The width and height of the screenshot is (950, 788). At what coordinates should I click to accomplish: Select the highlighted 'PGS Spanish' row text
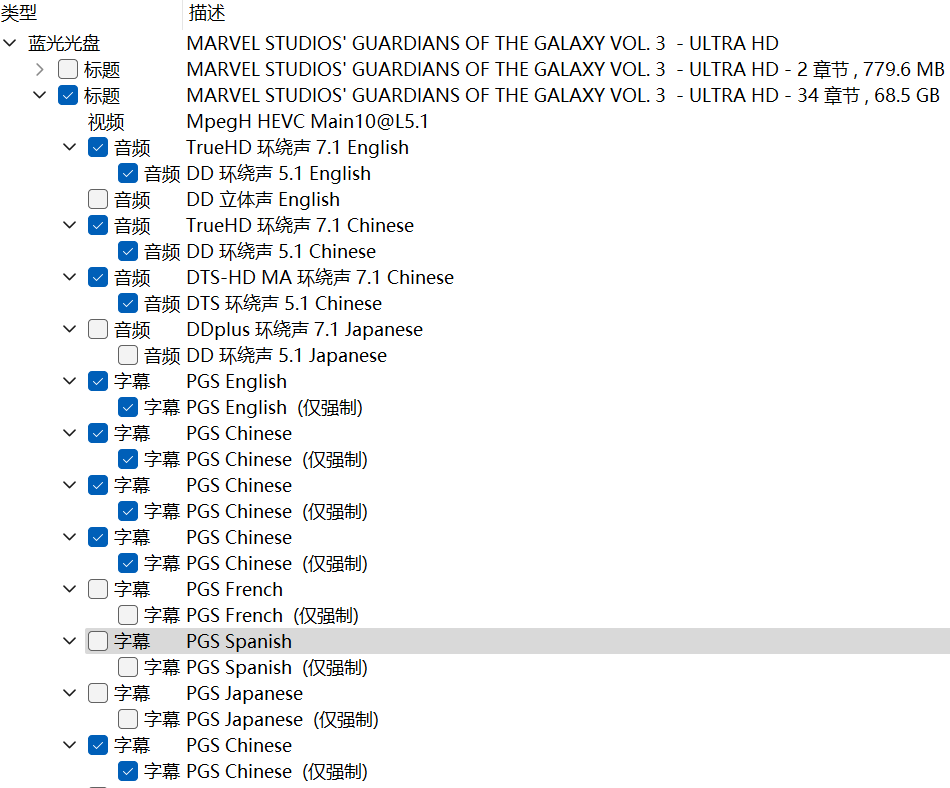point(239,641)
